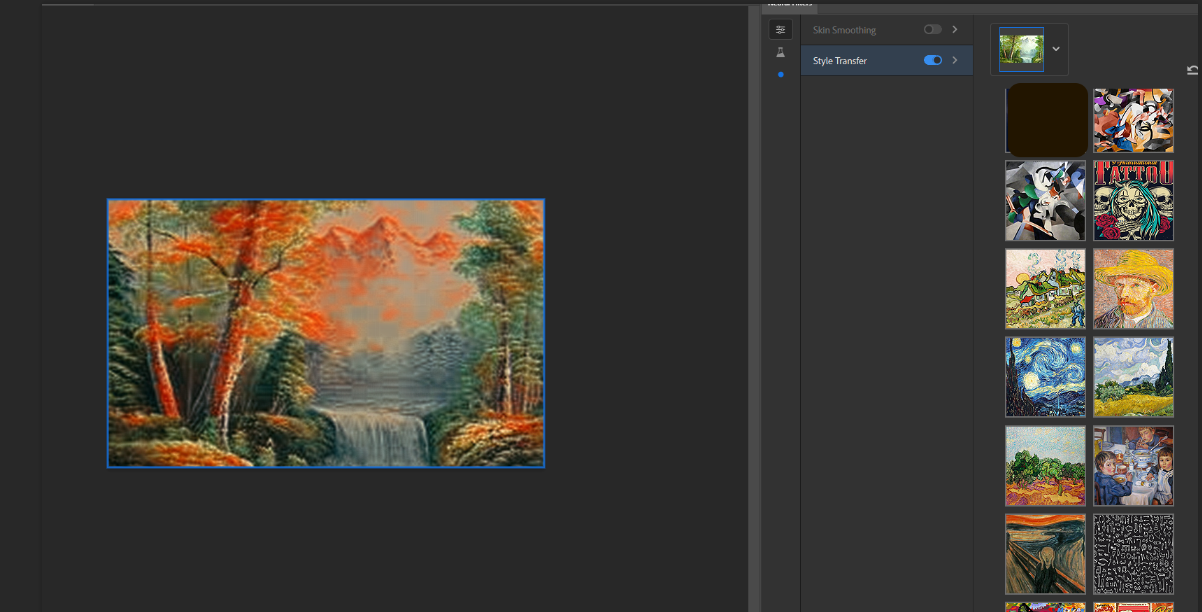This screenshot has height=612, width=1202.
Task: Enable the Skin Smoothing toggle
Action: 932,30
